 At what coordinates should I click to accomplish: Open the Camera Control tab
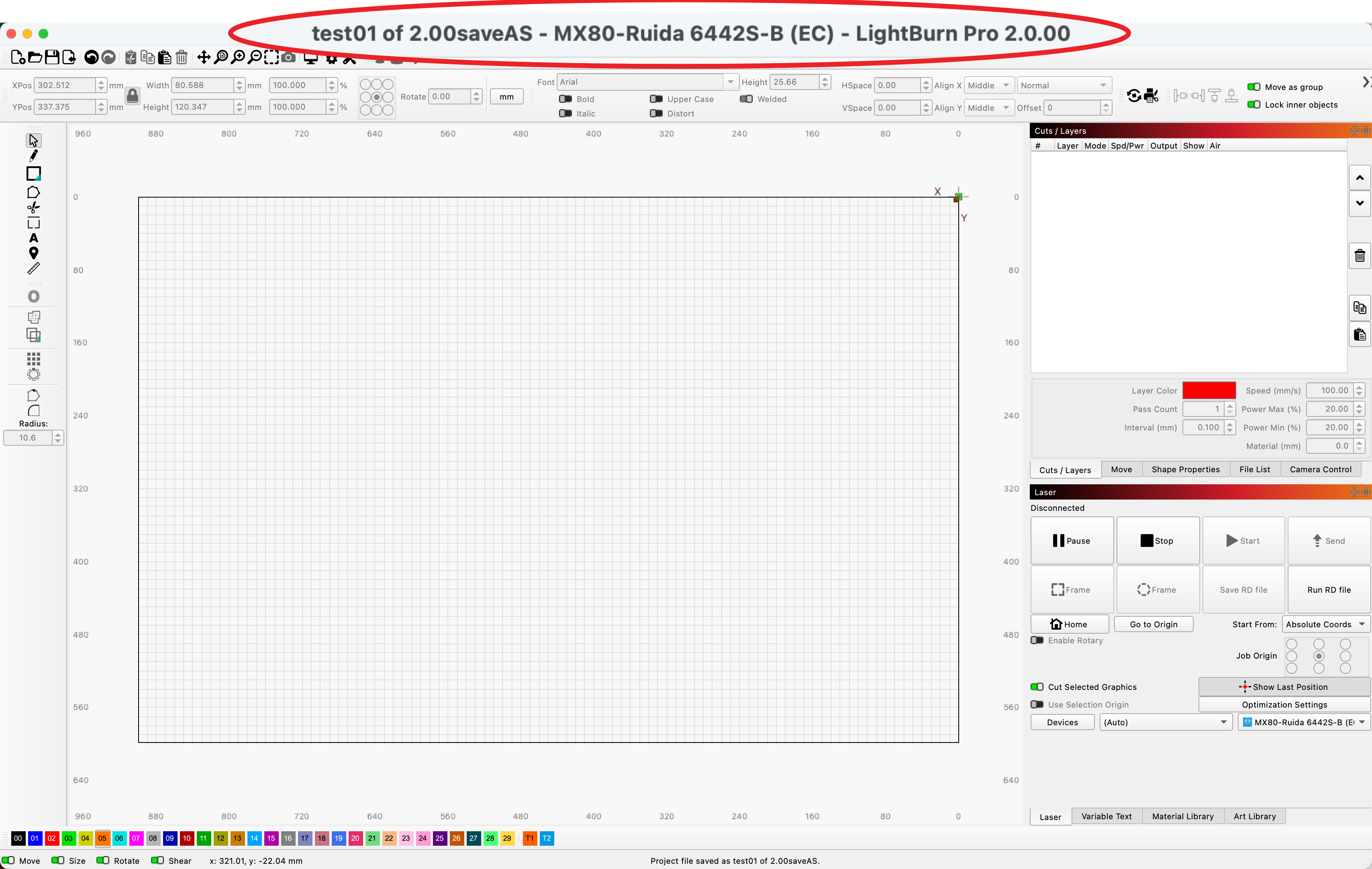(1320, 469)
